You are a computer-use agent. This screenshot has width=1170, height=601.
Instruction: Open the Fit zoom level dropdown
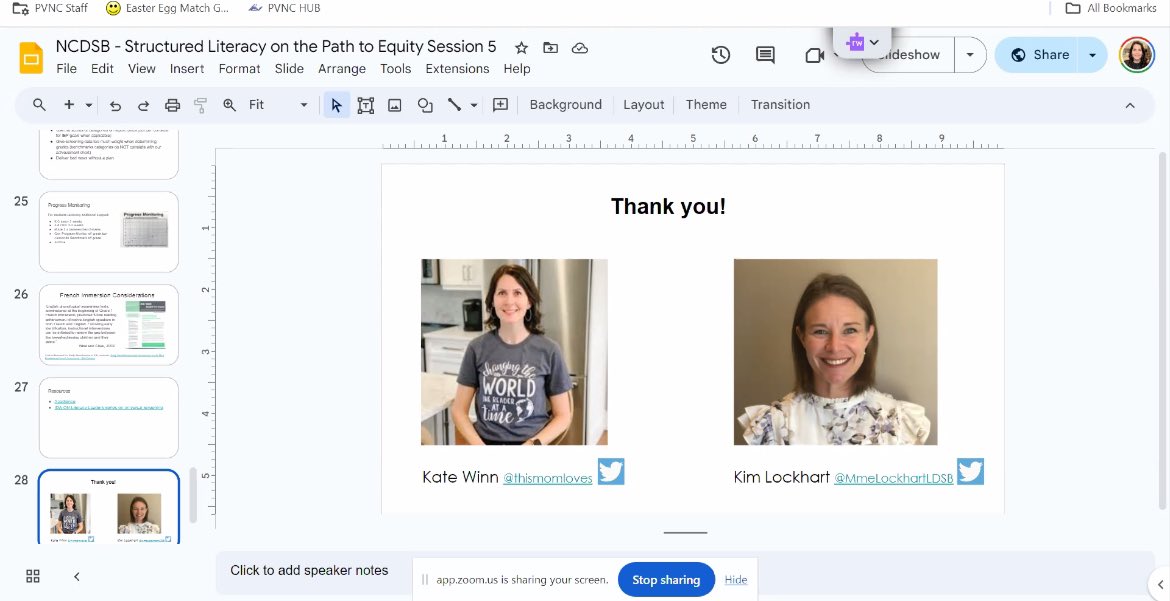[278, 105]
